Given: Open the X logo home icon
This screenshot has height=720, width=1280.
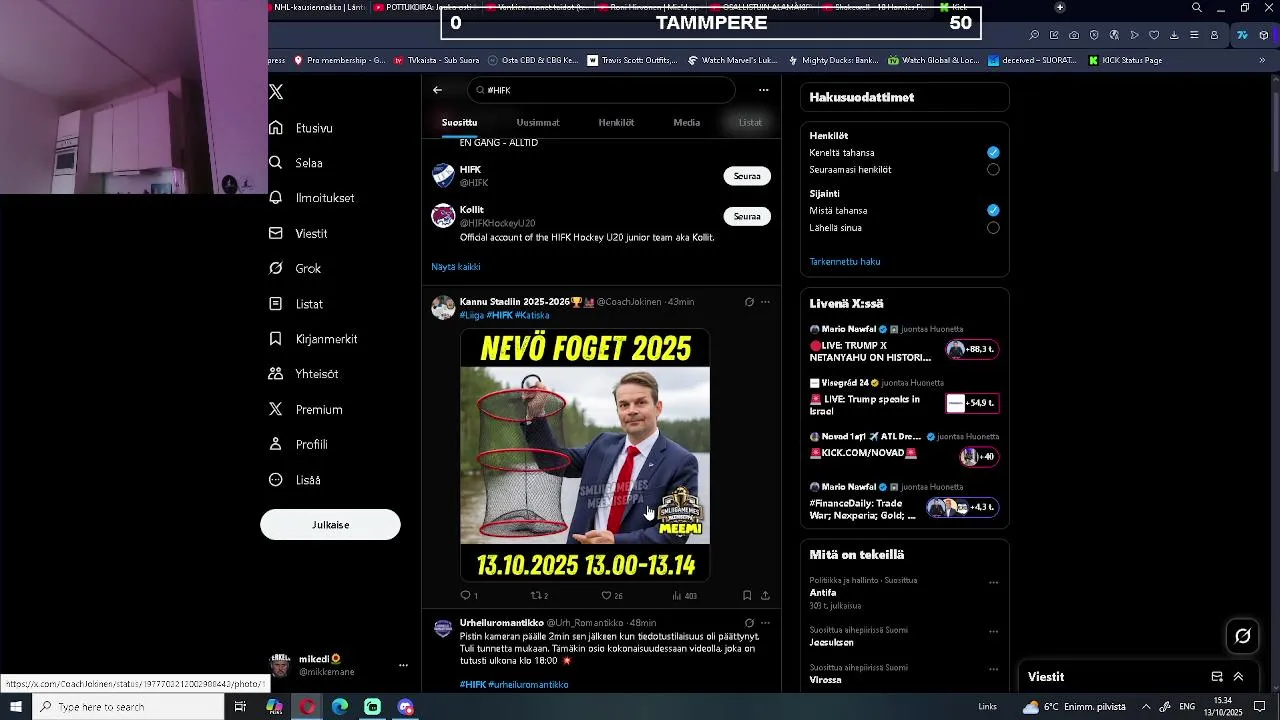Looking at the screenshot, I should click(x=276, y=92).
